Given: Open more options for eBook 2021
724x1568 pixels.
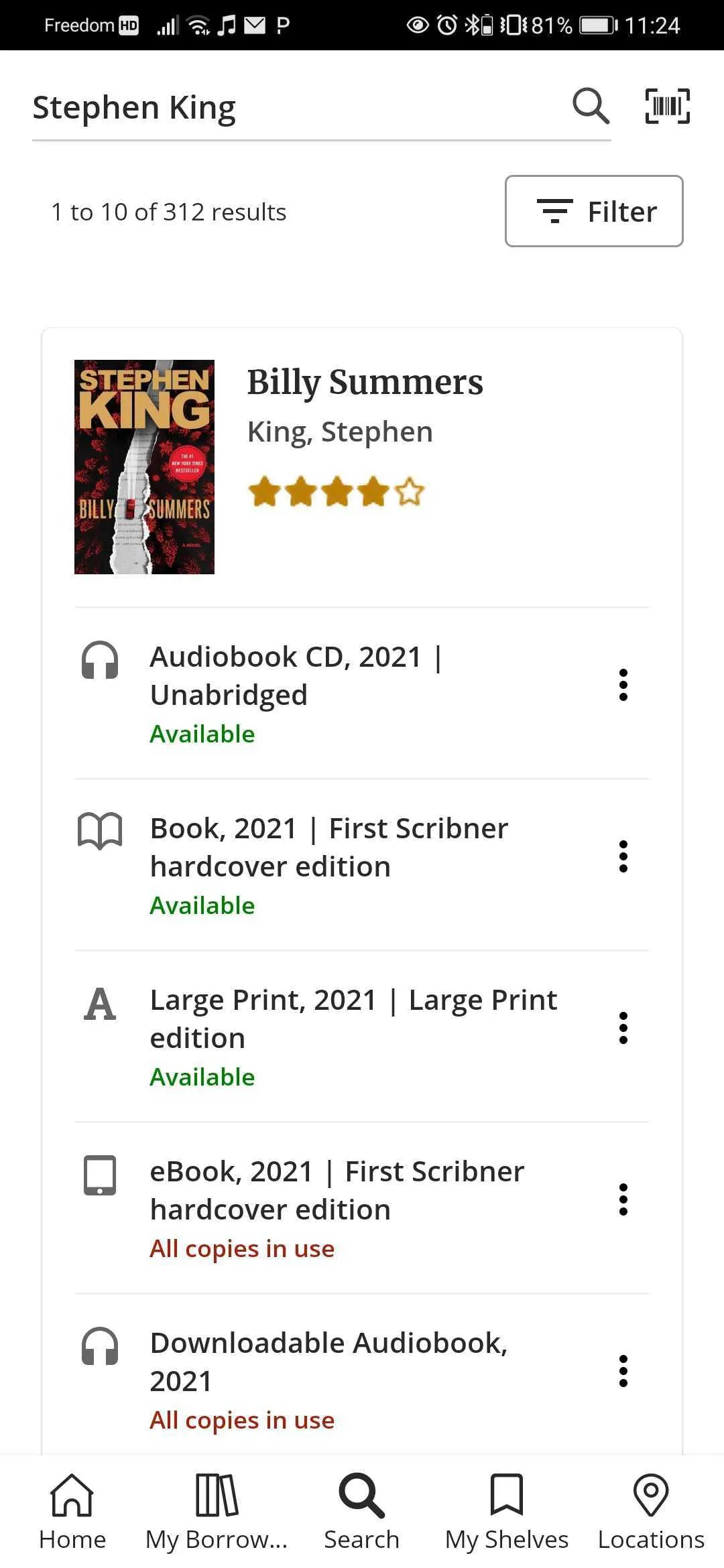Looking at the screenshot, I should coord(623,1199).
